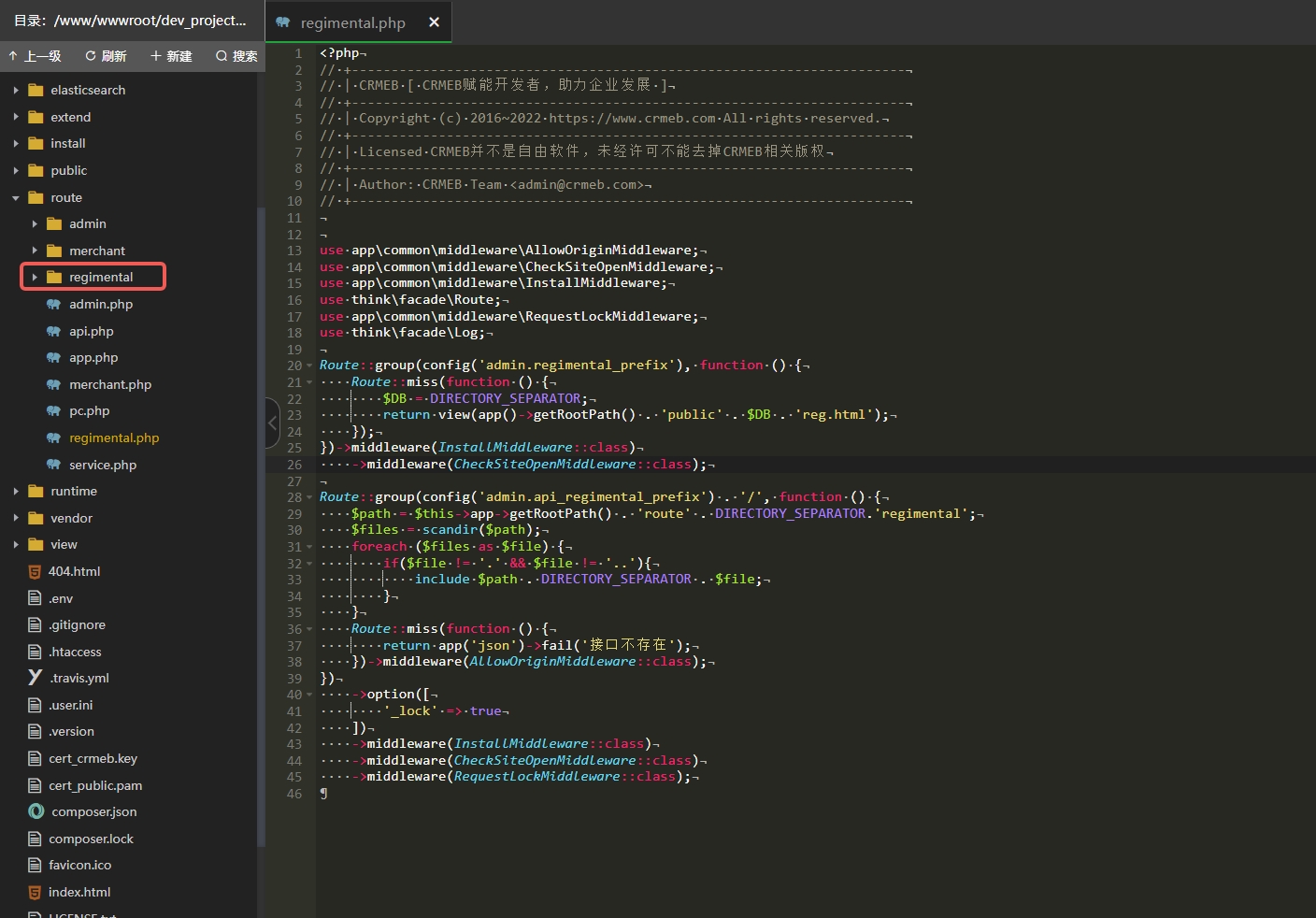Click the api.php PHP file icon
Viewport: 1316px width, 918px height.
[x=54, y=331]
